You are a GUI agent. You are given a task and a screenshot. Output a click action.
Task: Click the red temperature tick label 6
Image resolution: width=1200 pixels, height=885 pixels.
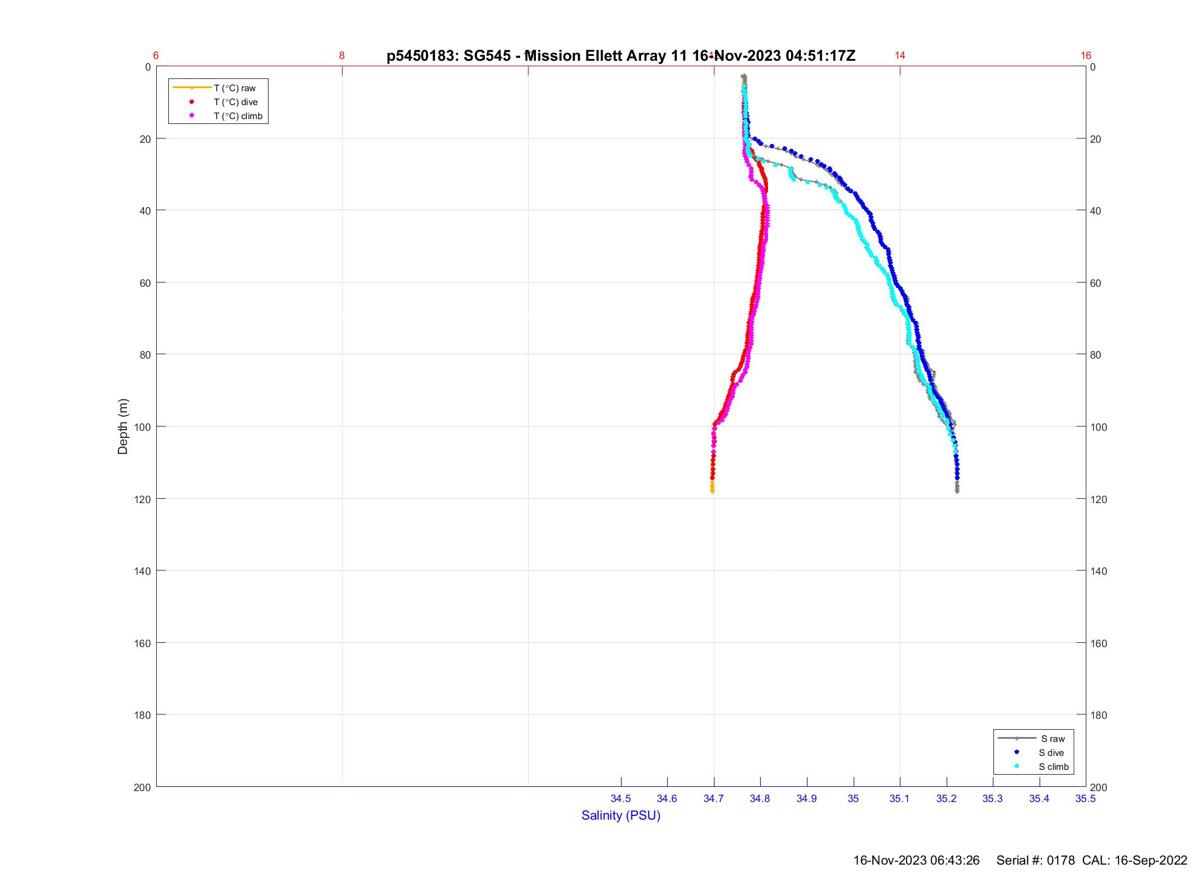click(x=156, y=56)
